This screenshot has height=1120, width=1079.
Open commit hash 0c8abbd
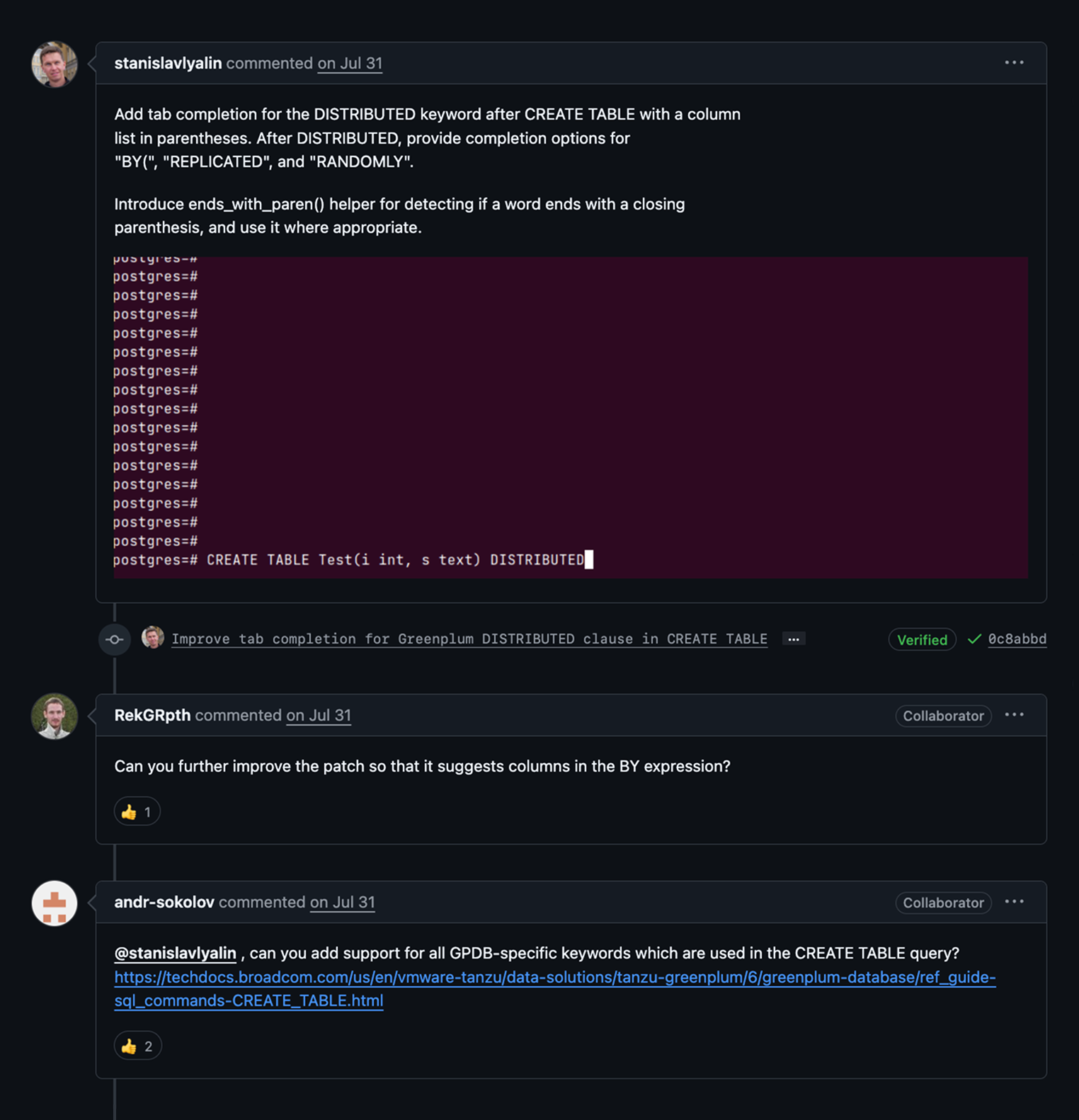(x=1017, y=639)
